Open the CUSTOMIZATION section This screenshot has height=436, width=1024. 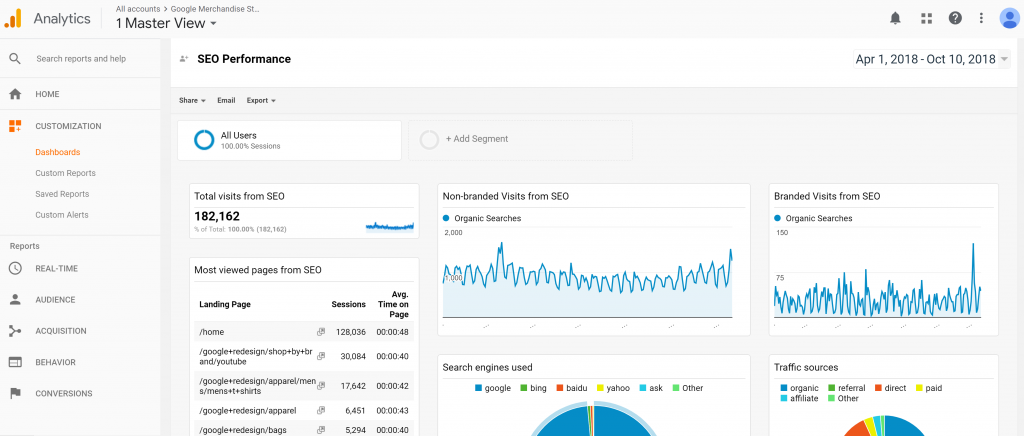[x=68, y=126]
